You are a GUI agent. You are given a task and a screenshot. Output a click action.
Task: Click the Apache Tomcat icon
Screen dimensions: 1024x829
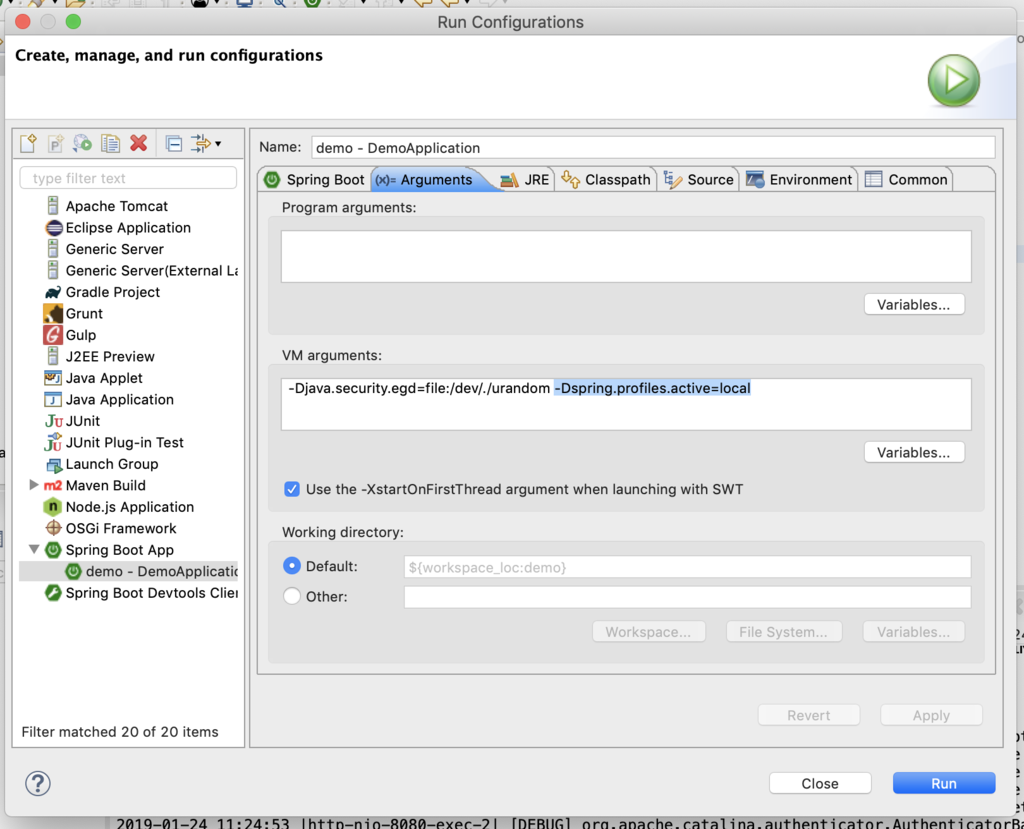click(53, 206)
